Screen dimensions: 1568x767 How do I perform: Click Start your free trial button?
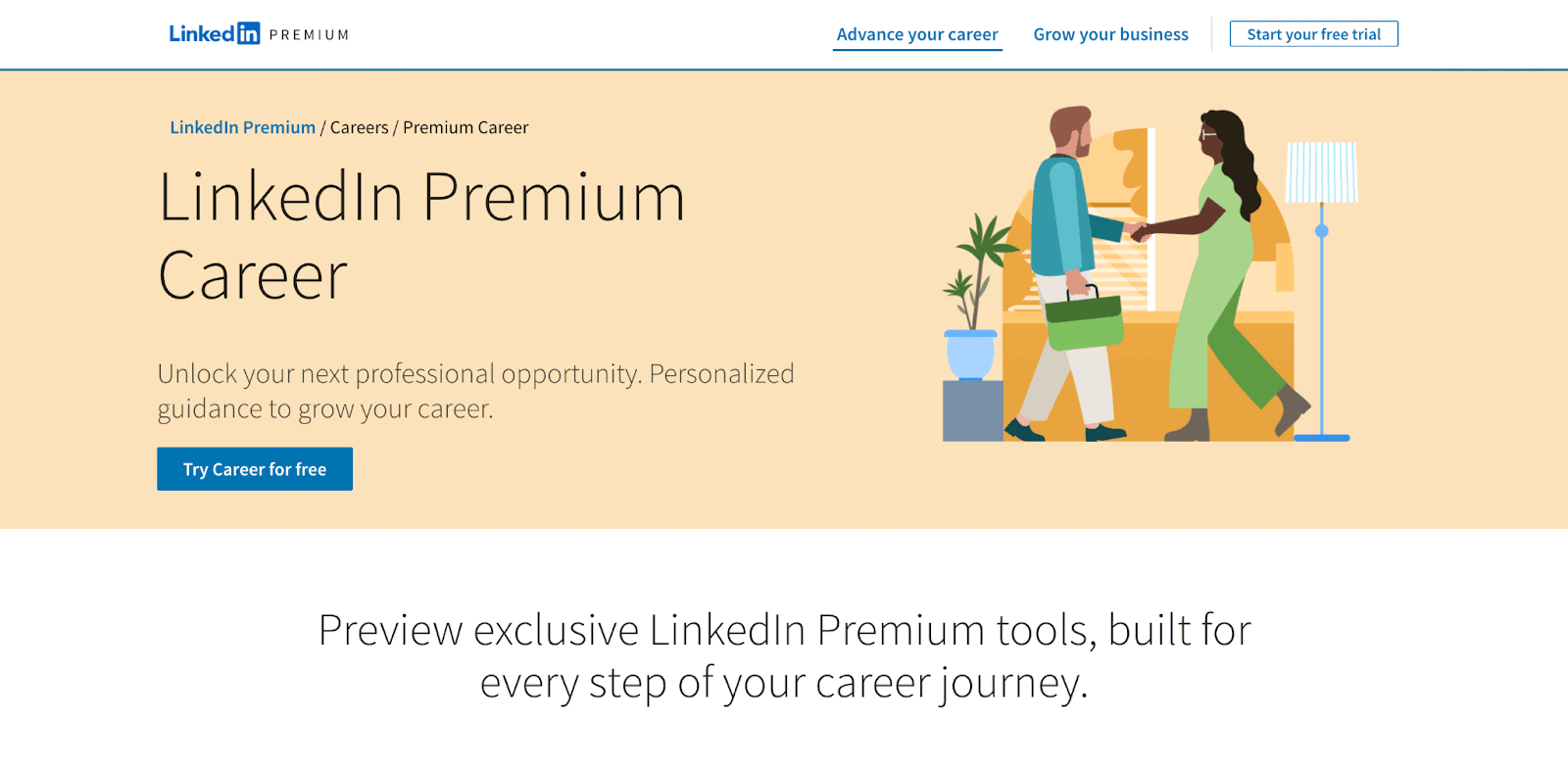(x=1313, y=34)
